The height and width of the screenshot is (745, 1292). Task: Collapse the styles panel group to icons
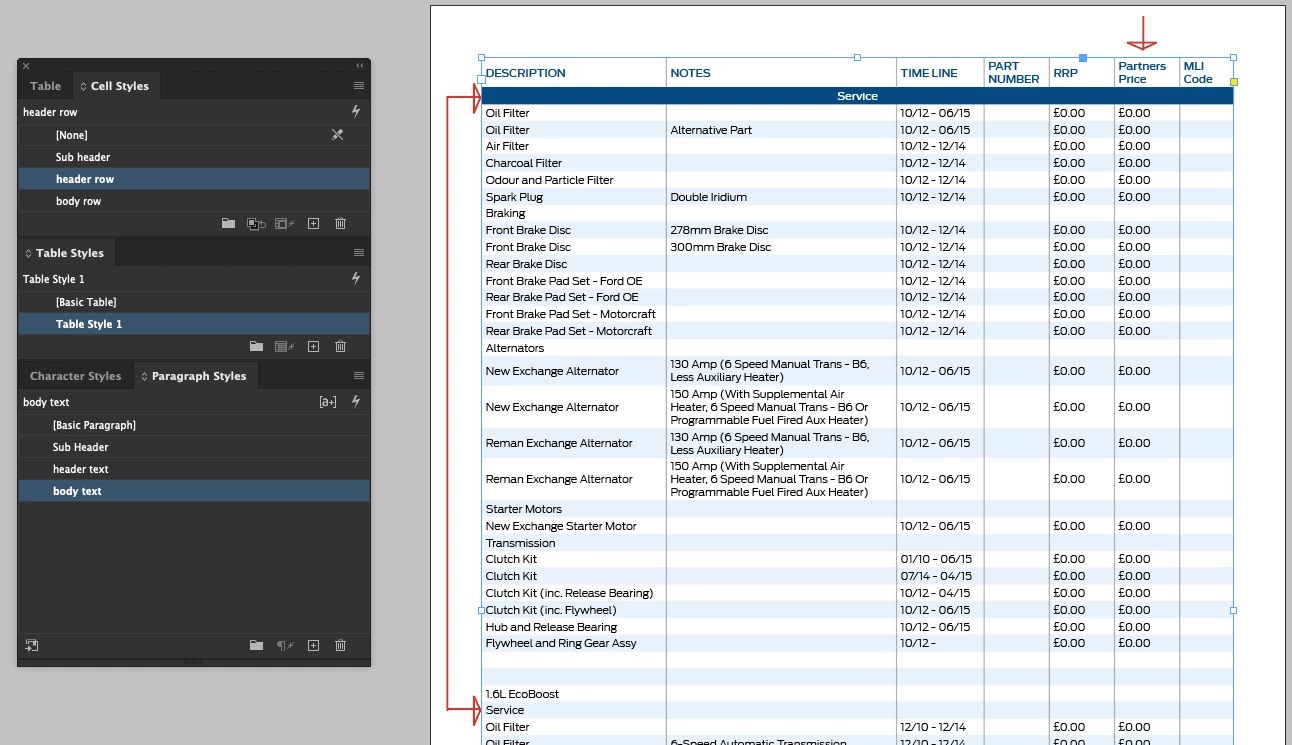point(360,65)
